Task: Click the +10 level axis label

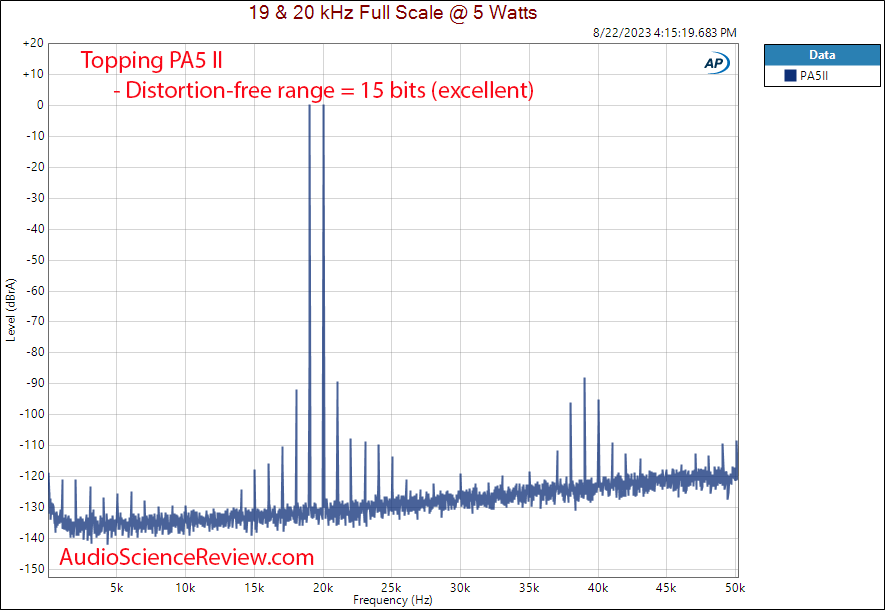Action: point(33,74)
